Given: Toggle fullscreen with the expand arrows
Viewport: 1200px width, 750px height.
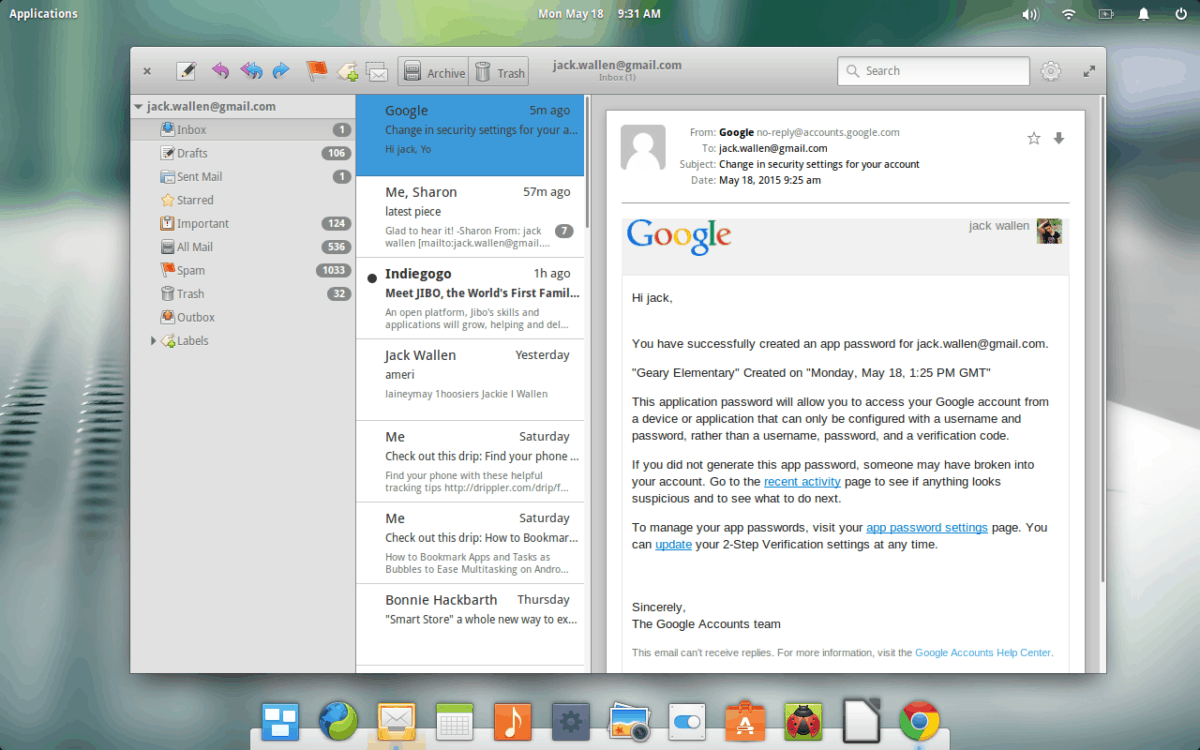Looking at the screenshot, I should coord(1088,71).
